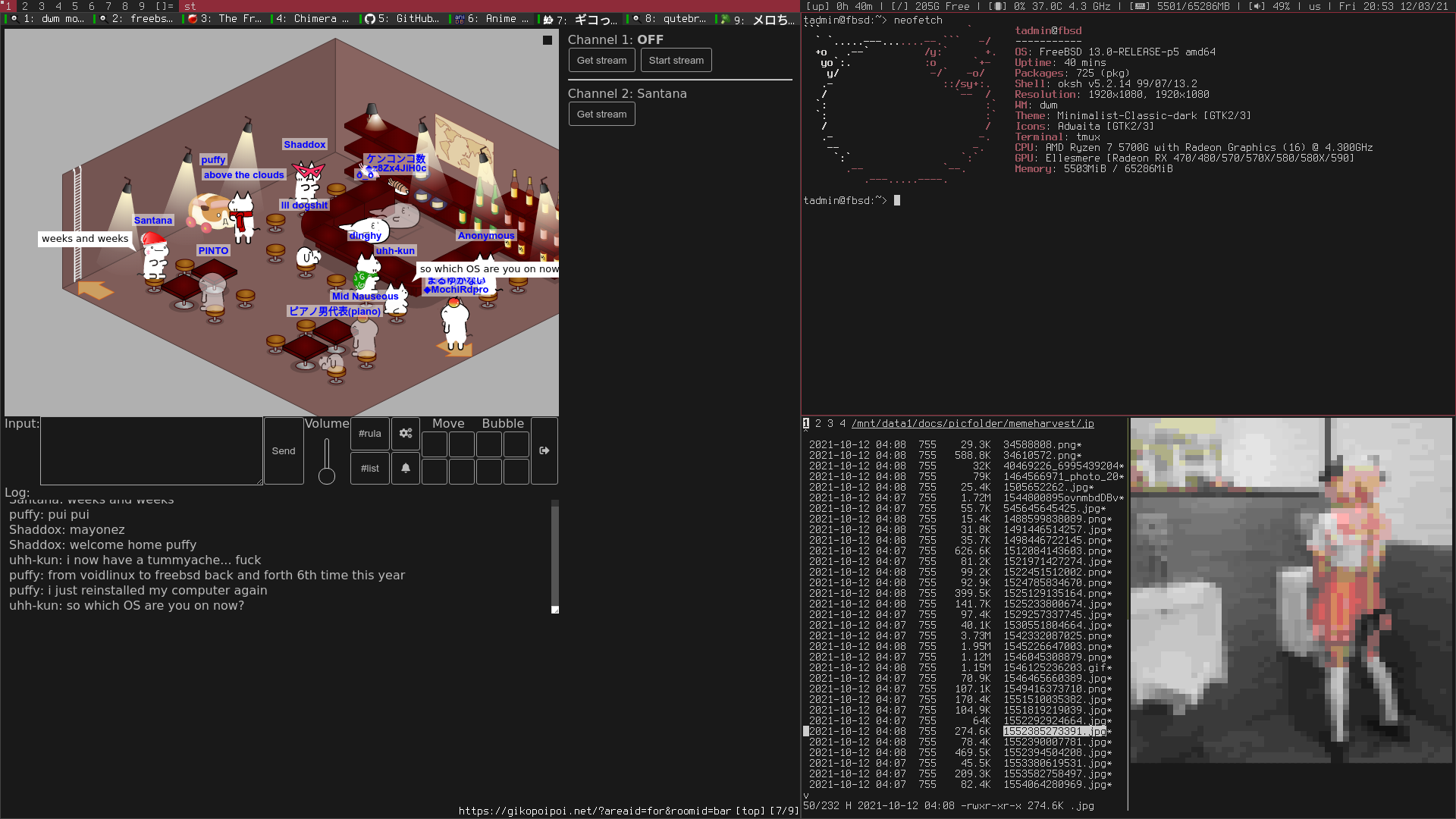Select dwm workspace tag 9
Screen dimensions: 1456x819
(142, 6)
